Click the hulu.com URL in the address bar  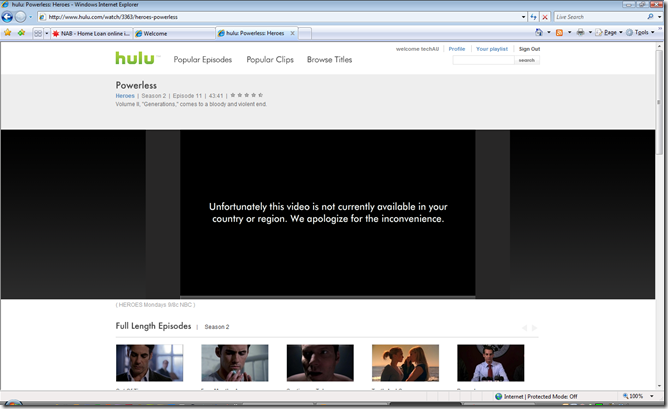113,17
